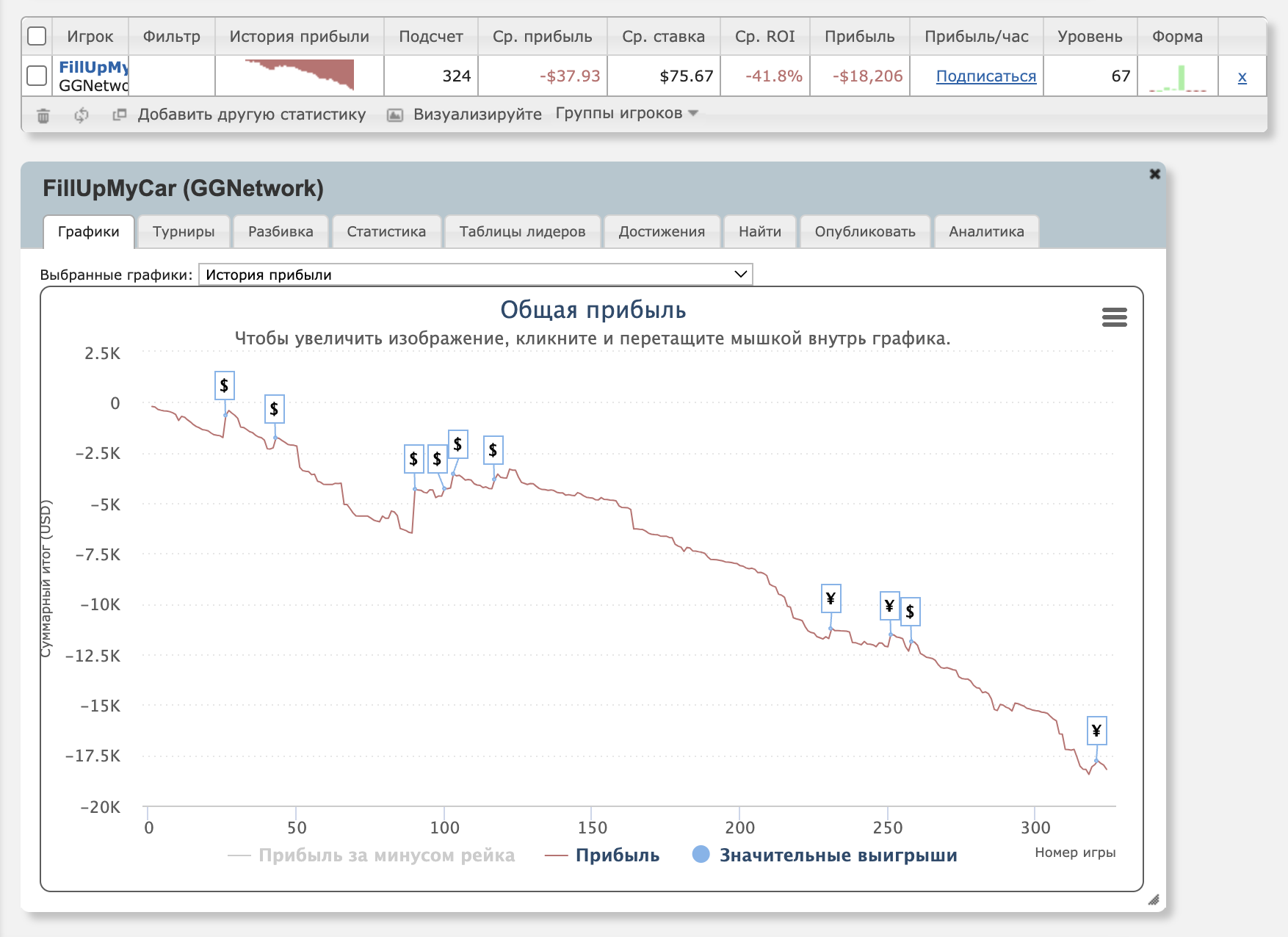
Task: Click the first dollar win marker
Action: pos(224,386)
